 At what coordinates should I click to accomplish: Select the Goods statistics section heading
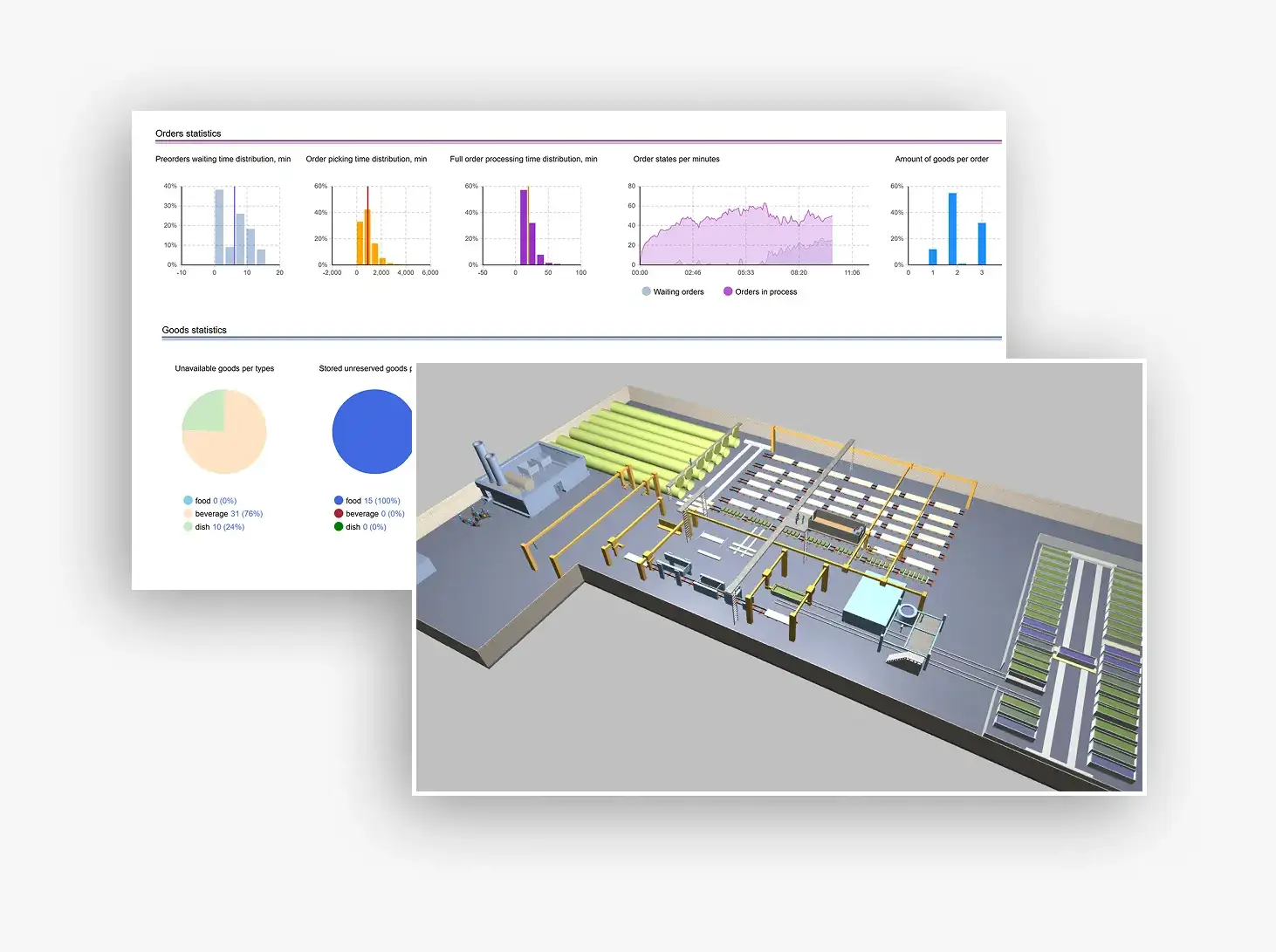coord(194,330)
